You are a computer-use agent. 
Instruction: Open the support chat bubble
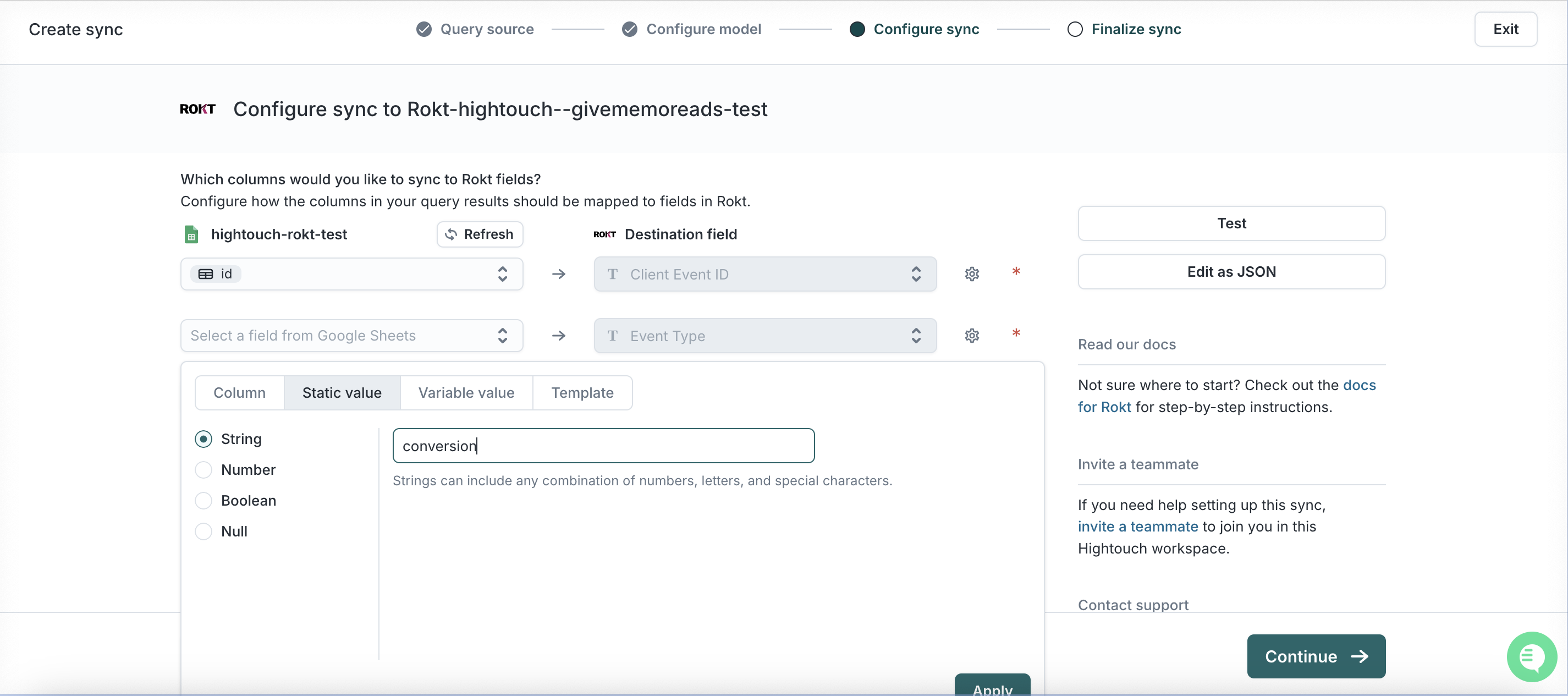1532,656
